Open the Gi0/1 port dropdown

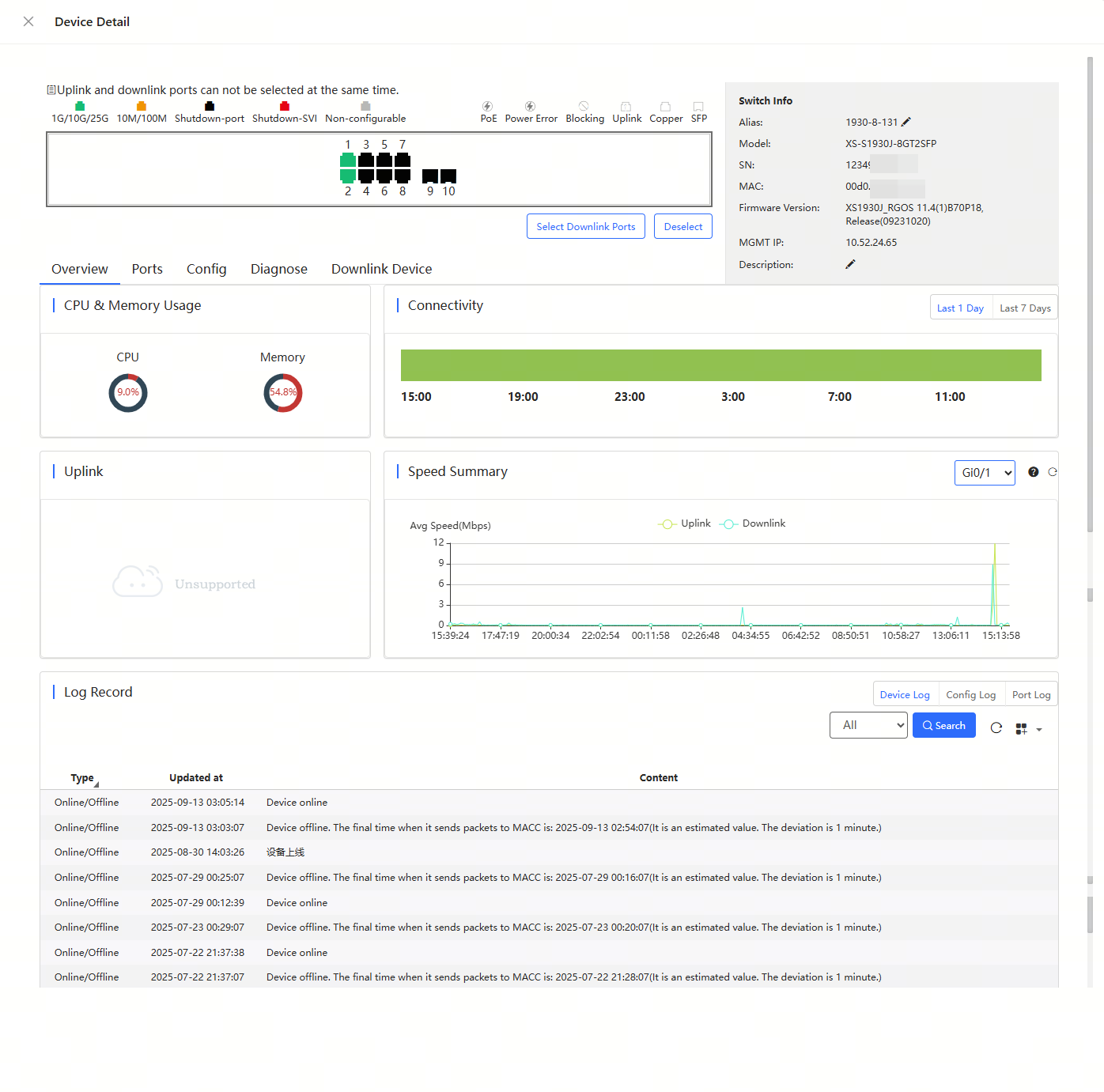(x=985, y=473)
